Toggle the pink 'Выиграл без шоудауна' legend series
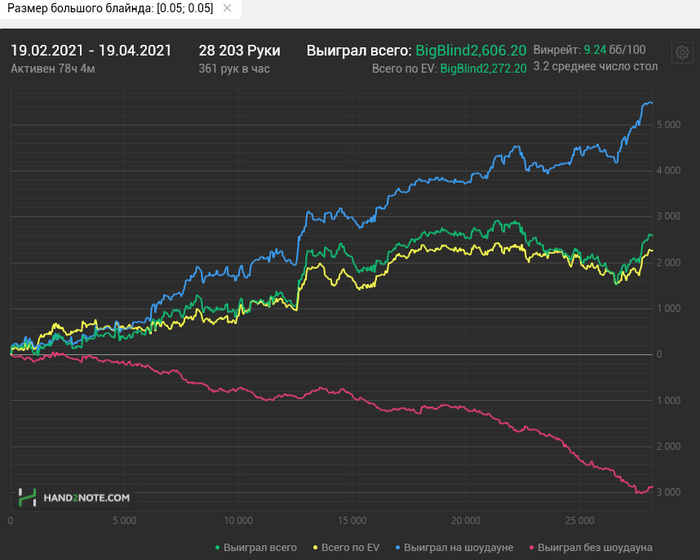This screenshot has width=700, height=560. tap(591, 547)
